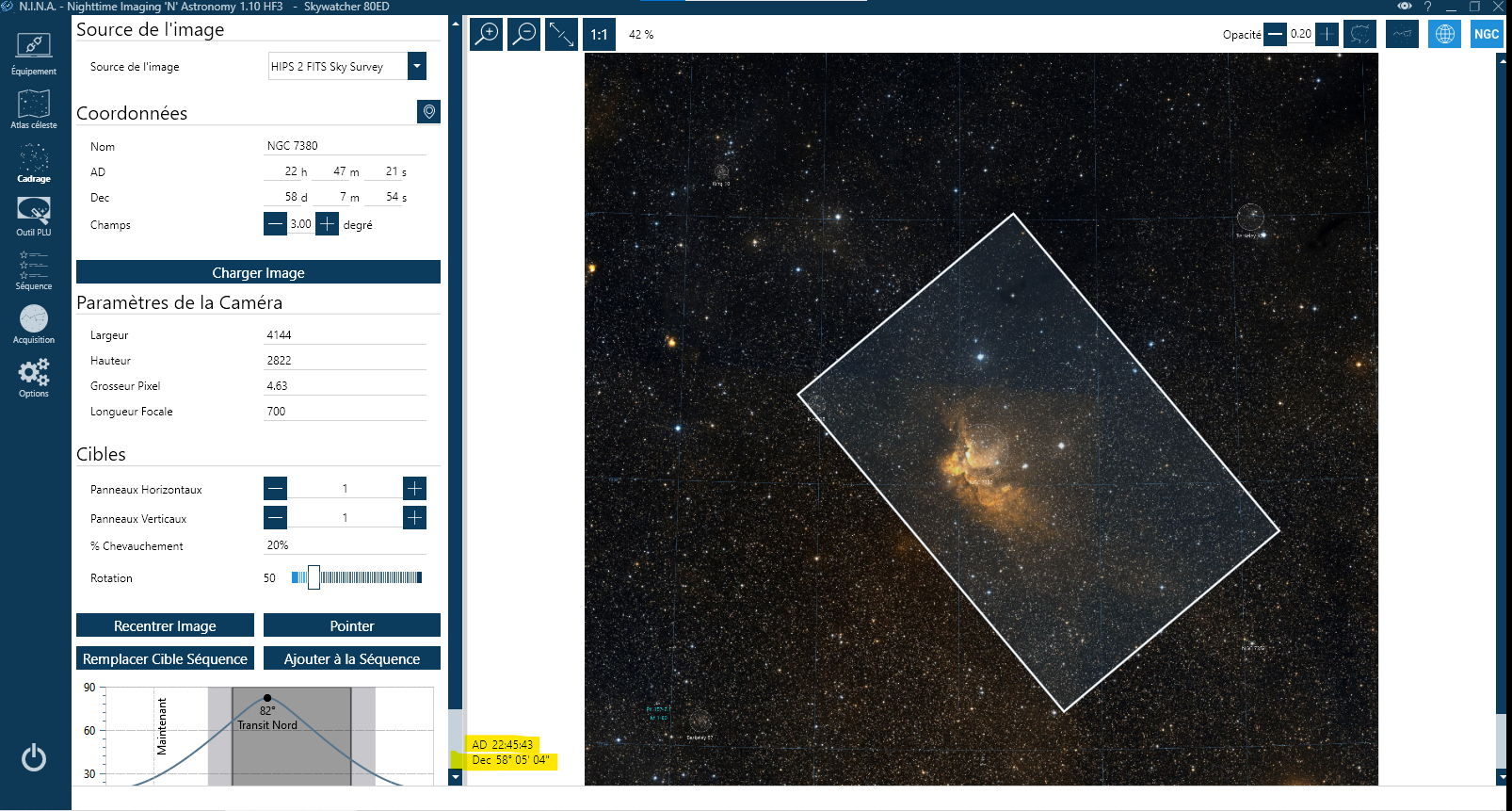
Task: Click the image area scroll-down arrow
Action: tap(1503, 777)
